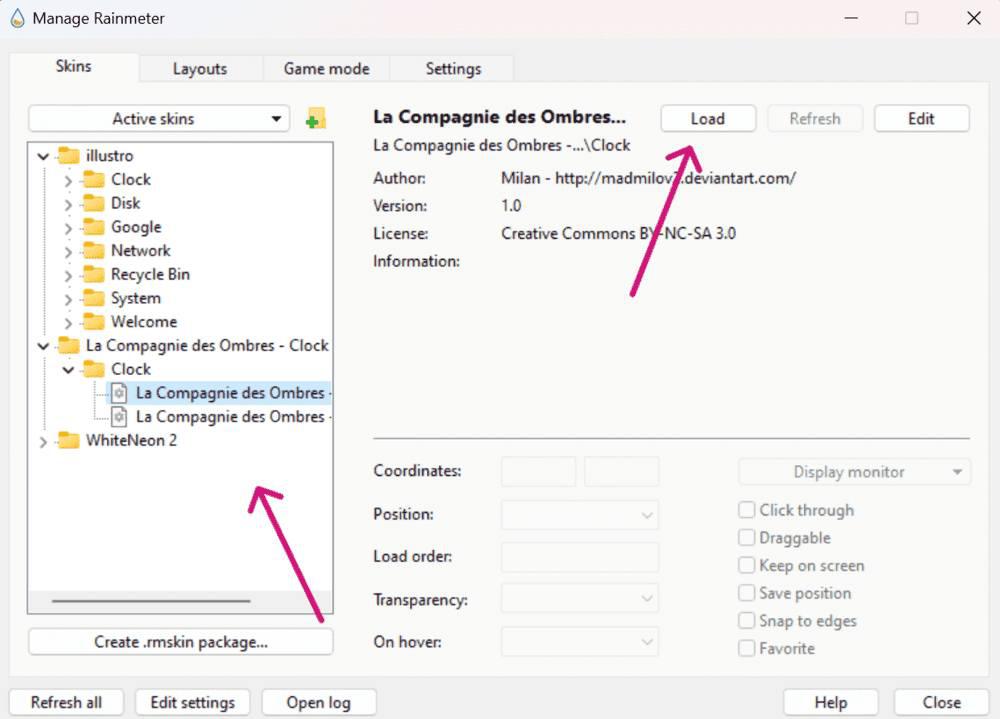Click the Open log button
The width and height of the screenshot is (1000, 719).
(319, 702)
